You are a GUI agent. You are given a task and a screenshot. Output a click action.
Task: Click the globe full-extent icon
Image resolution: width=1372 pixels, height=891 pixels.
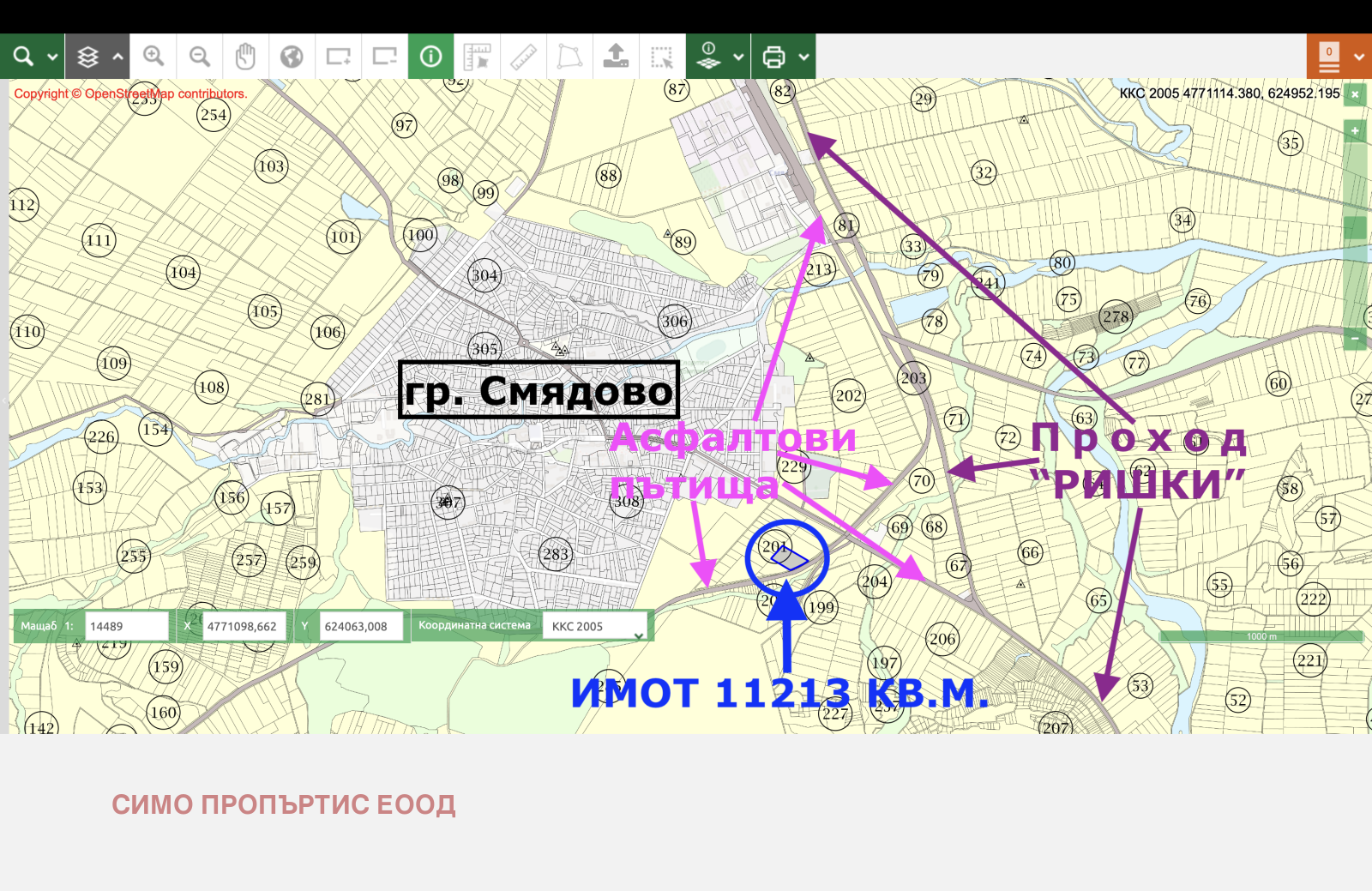pyautogui.click(x=292, y=56)
